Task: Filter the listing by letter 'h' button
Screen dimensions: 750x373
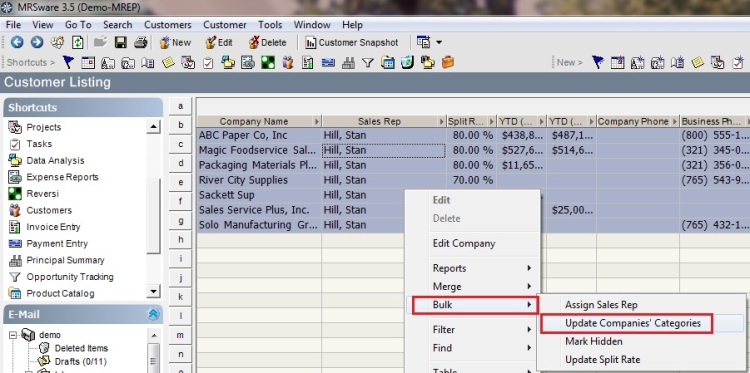Action: 180,239
